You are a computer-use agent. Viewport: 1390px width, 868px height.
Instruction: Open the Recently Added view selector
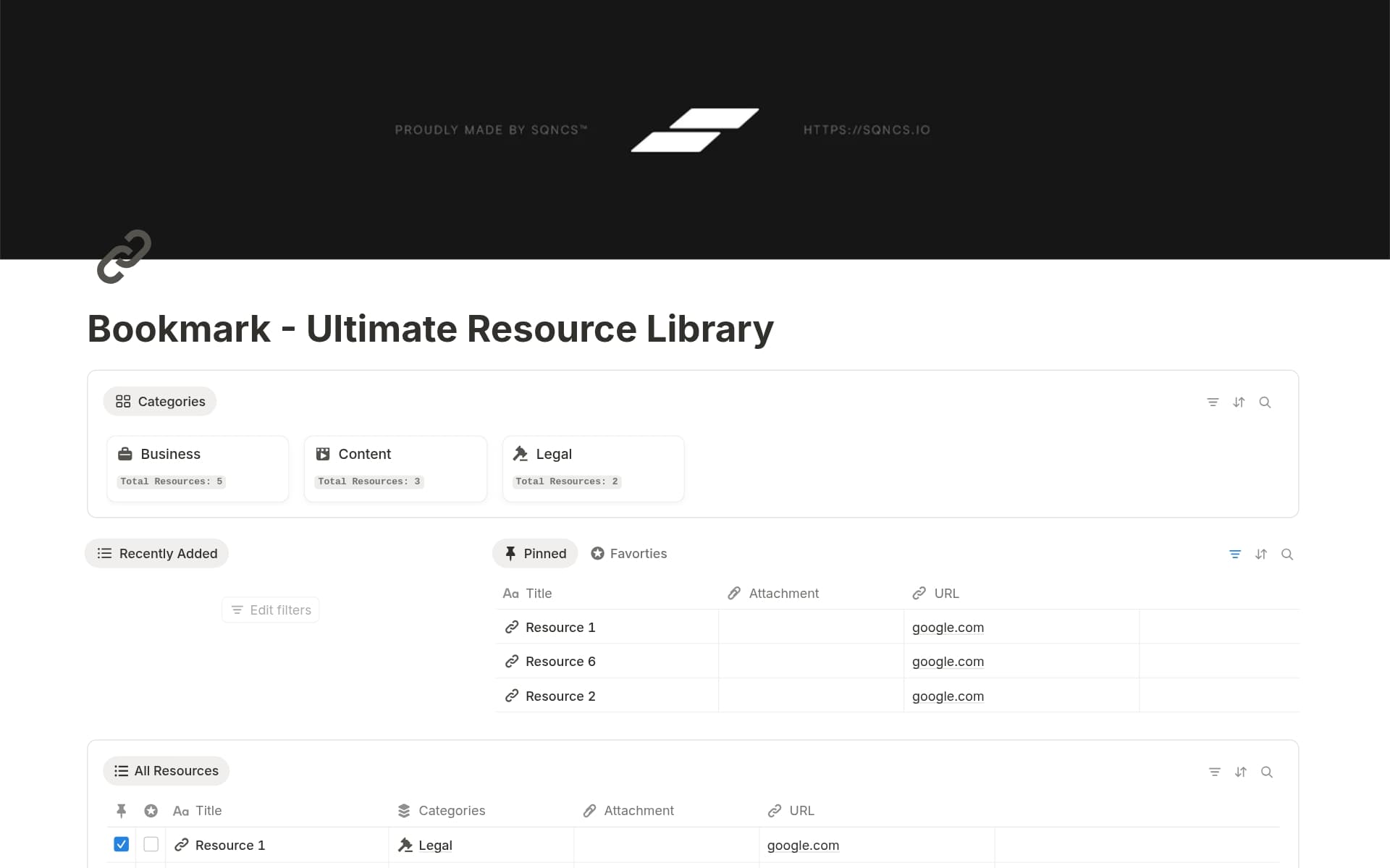[156, 553]
